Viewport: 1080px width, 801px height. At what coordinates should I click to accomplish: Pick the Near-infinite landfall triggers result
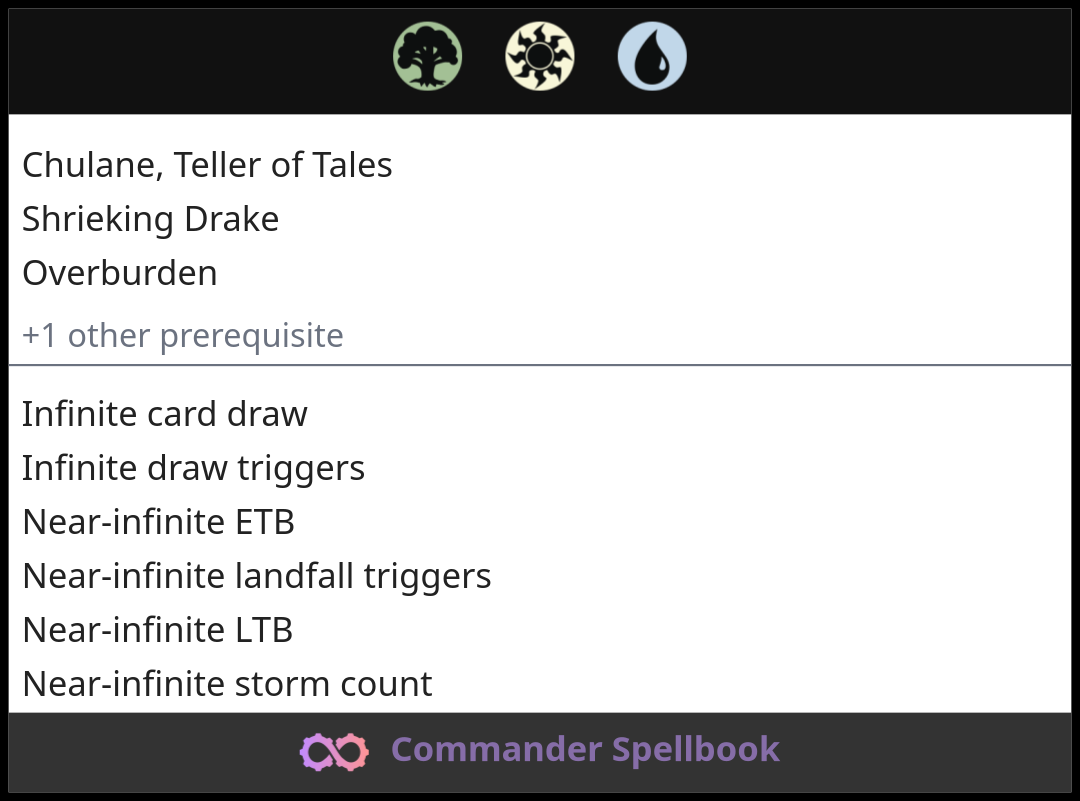coord(256,576)
